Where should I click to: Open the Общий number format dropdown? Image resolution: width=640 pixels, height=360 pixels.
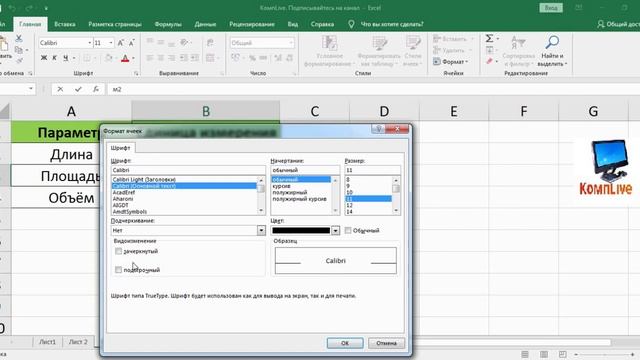pyautogui.click(x=291, y=43)
